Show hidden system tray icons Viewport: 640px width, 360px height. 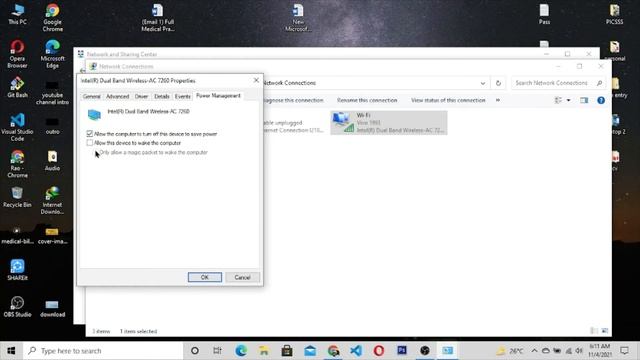click(534, 351)
